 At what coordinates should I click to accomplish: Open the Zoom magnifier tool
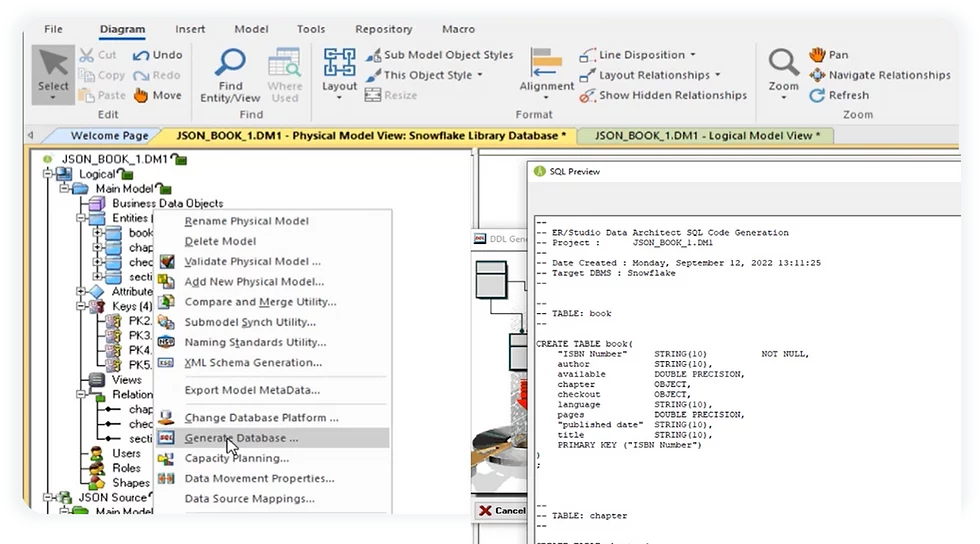(783, 63)
